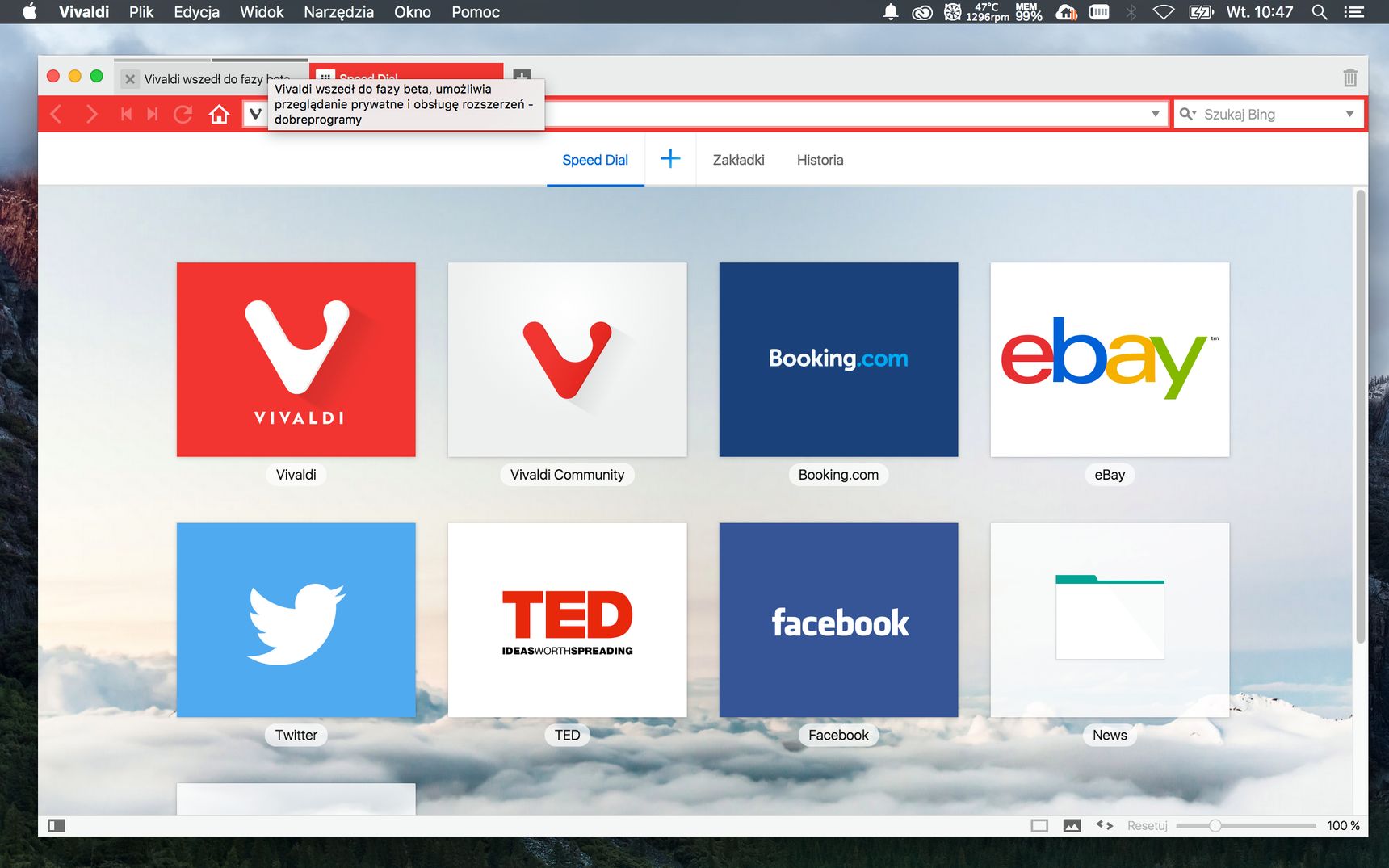The image size is (1389, 868).
Task: Open the News folder speed dial
Action: 1110,620
